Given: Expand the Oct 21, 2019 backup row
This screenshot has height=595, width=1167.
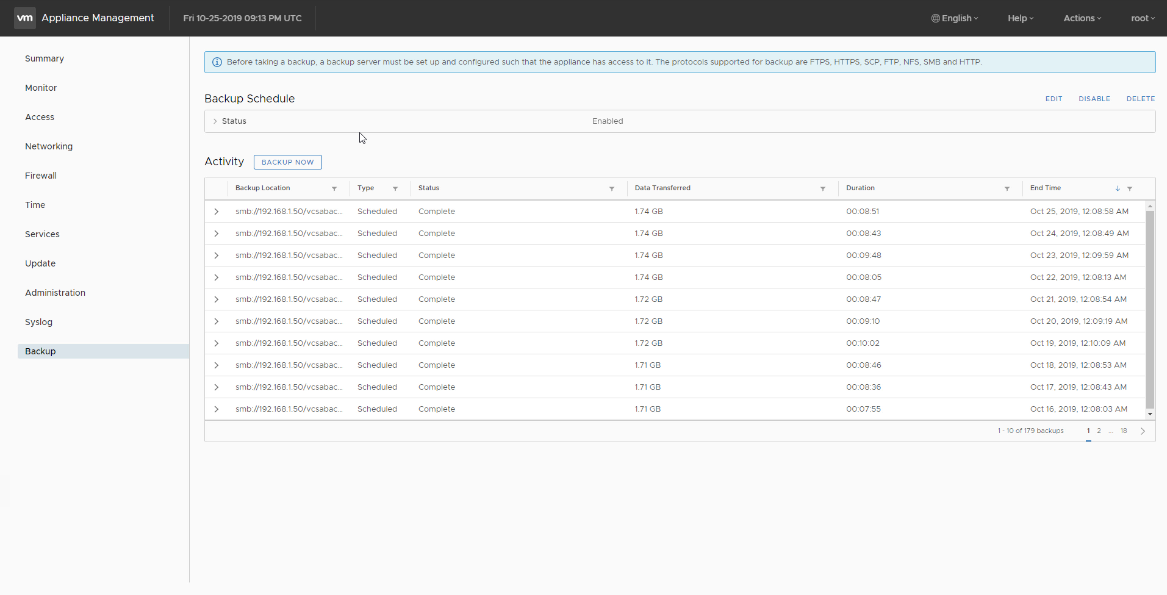Looking at the screenshot, I should tap(217, 299).
